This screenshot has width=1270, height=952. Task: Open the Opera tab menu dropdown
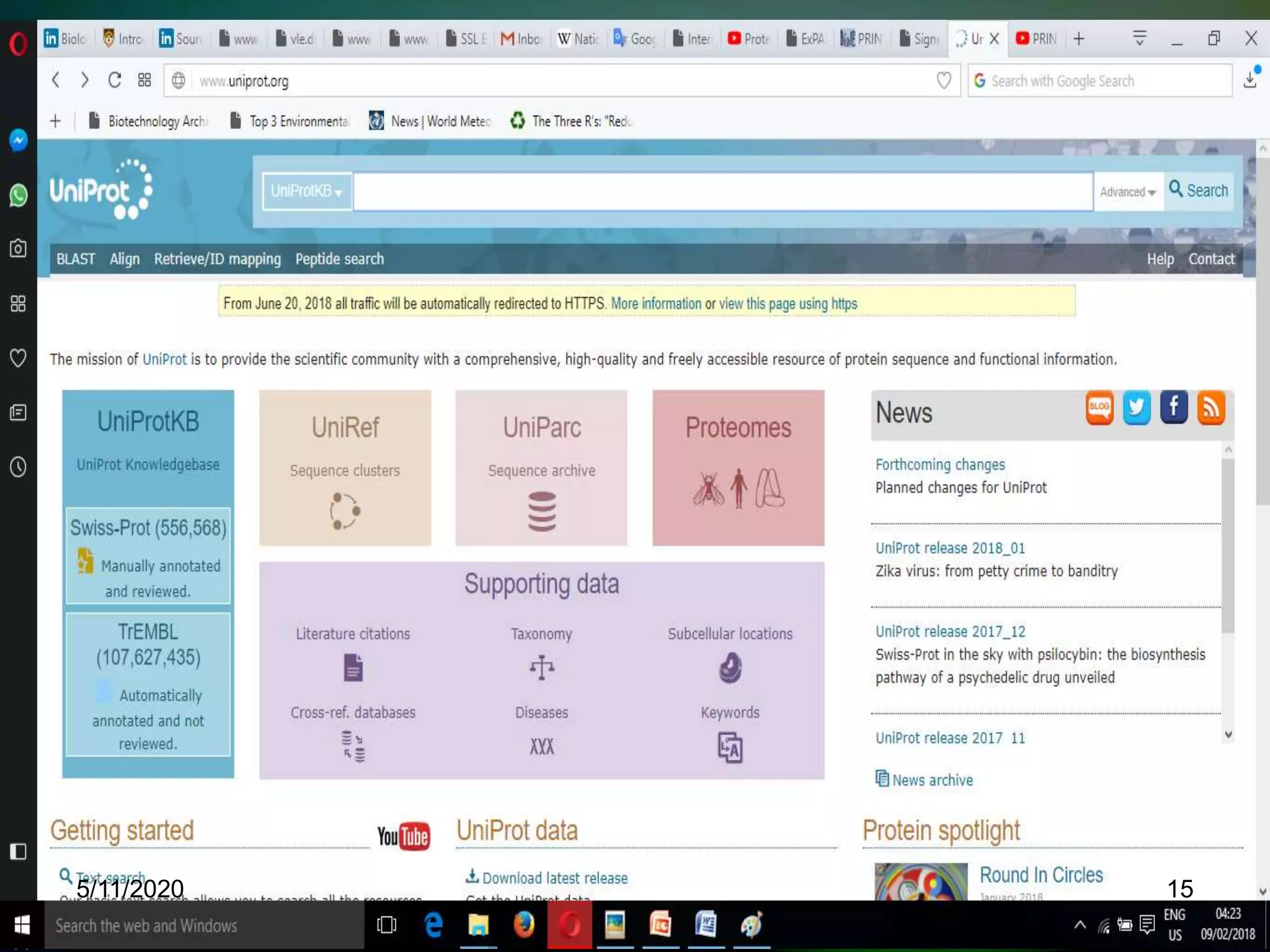coord(1139,38)
